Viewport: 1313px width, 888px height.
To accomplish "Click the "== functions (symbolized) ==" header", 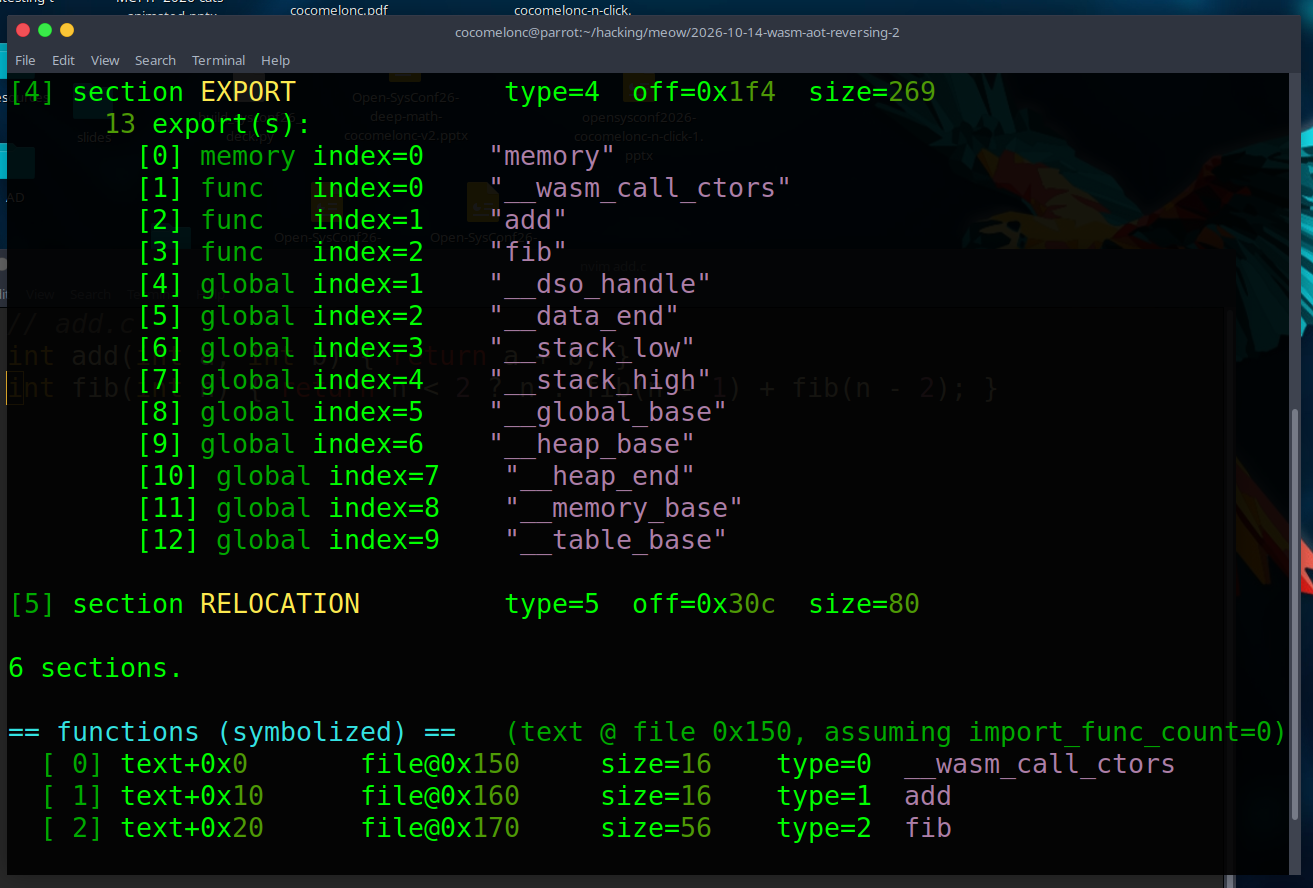I will coord(232,732).
